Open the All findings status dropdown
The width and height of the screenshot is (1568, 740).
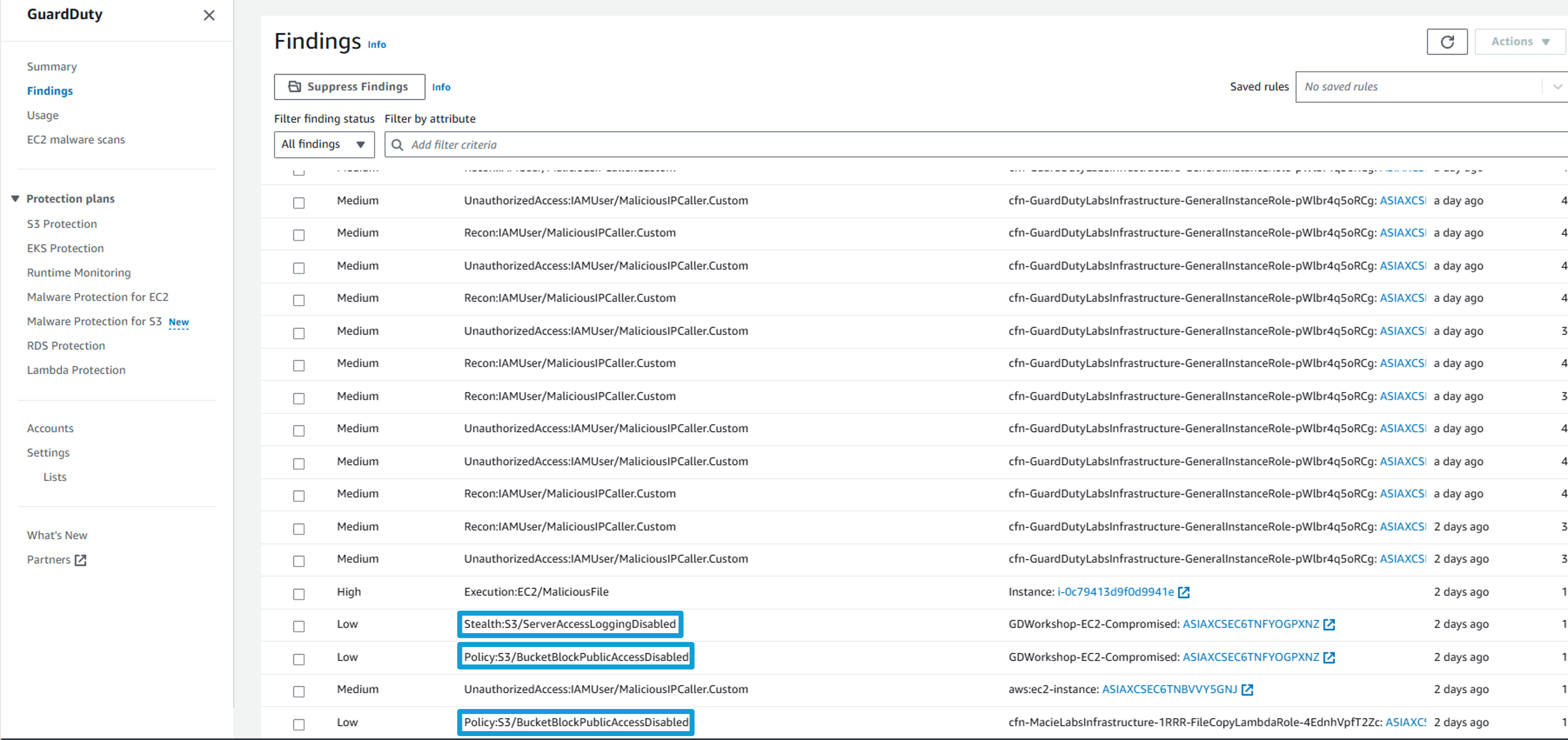pos(324,145)
